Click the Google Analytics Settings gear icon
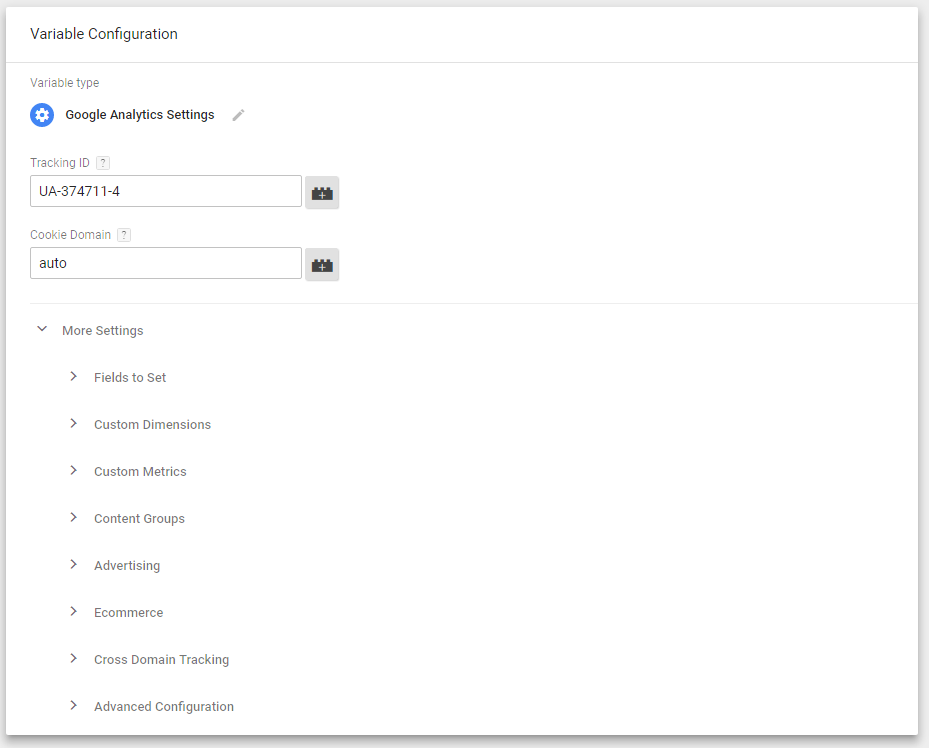This screenshot has width=929, height=748. [42, 115]
